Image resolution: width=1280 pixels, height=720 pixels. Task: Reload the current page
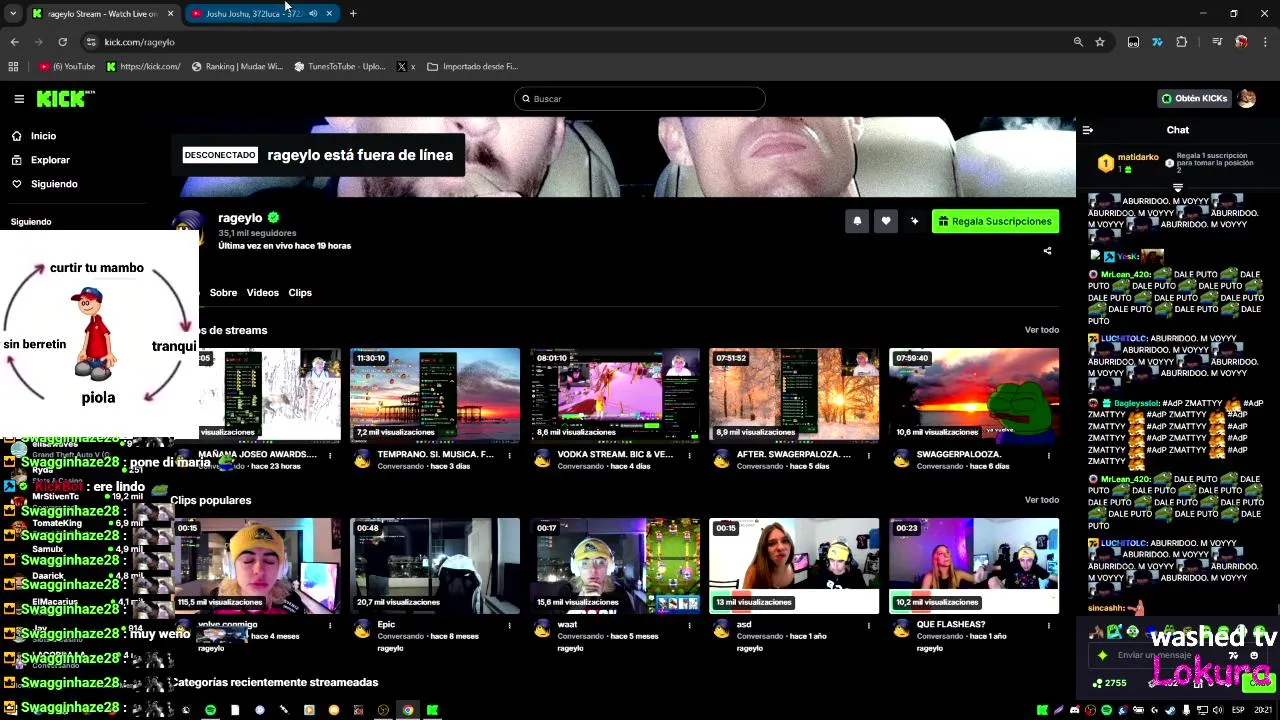pos(62,42)
